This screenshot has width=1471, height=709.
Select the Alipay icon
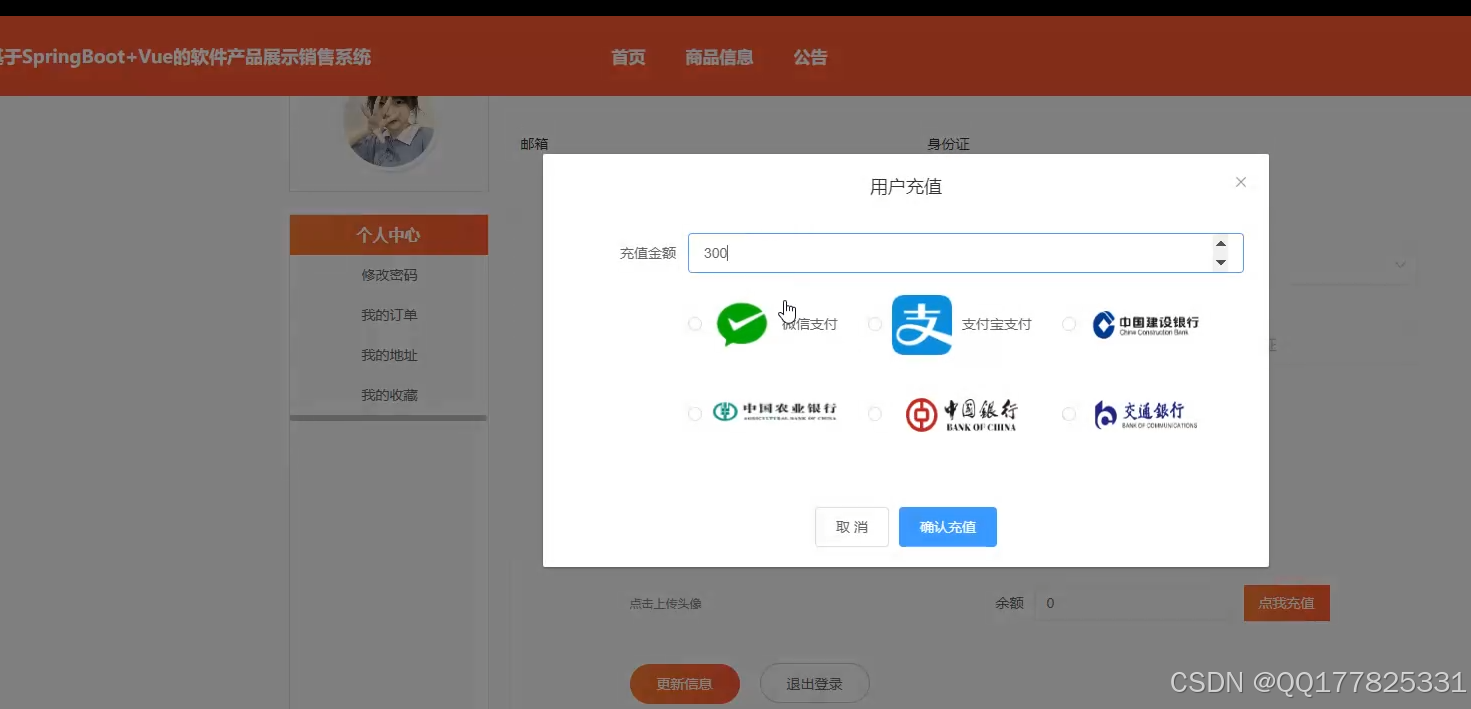[x=920, y=323]
